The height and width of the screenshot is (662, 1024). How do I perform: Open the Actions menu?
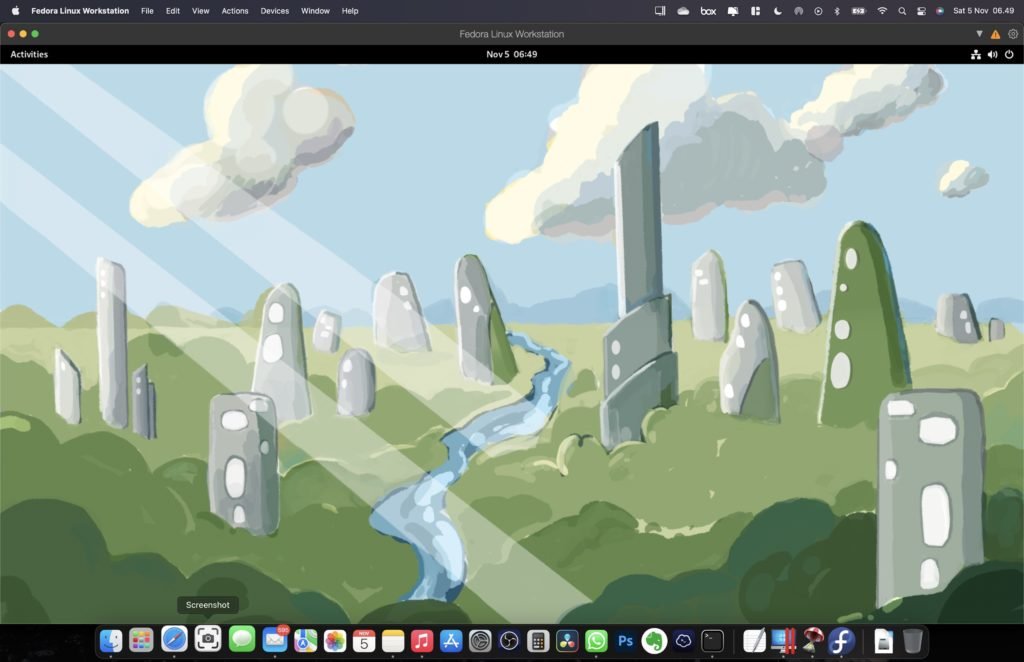[x=234, y=11]
